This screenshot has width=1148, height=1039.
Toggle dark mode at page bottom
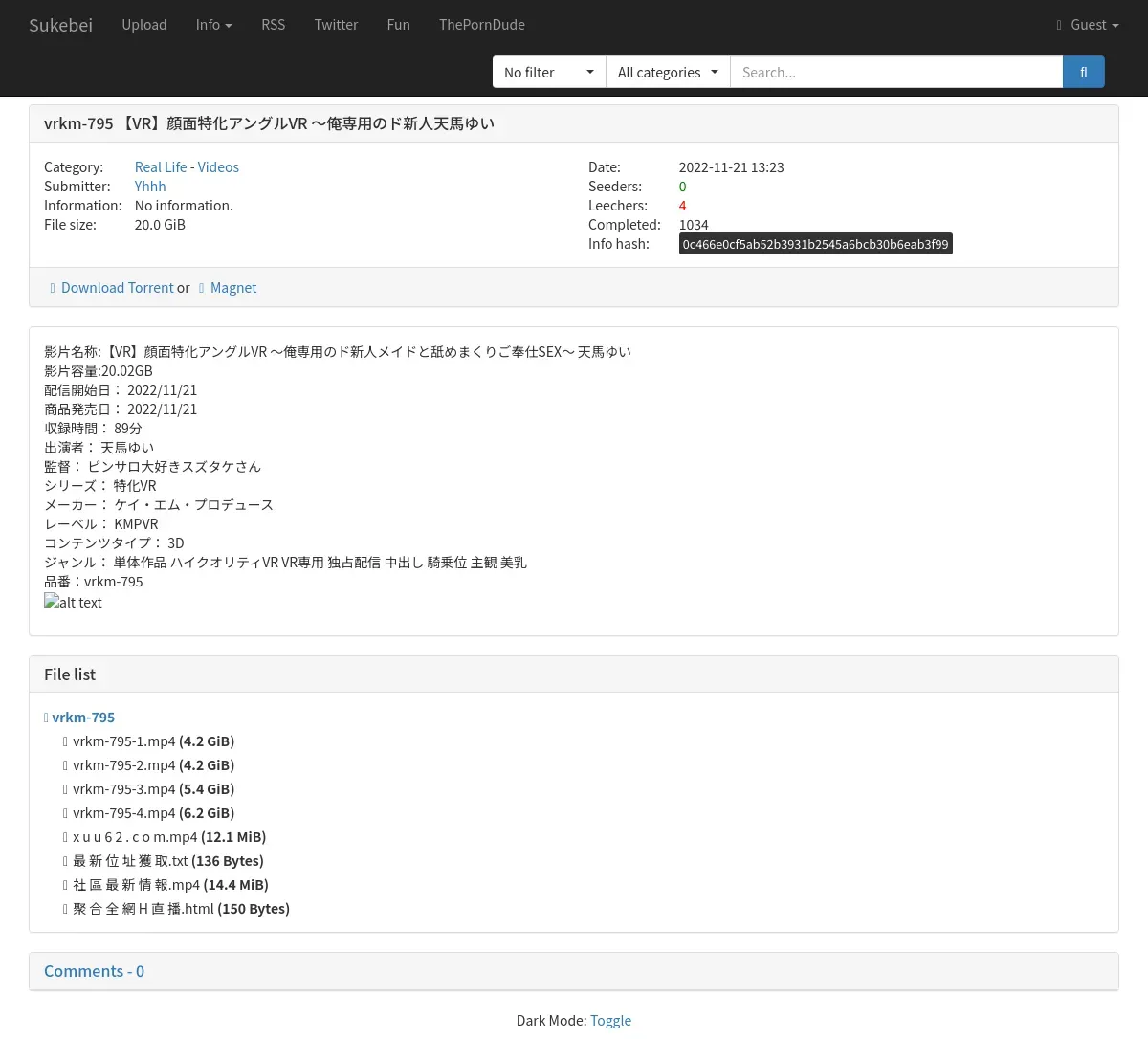click(x=610, y=1020)
